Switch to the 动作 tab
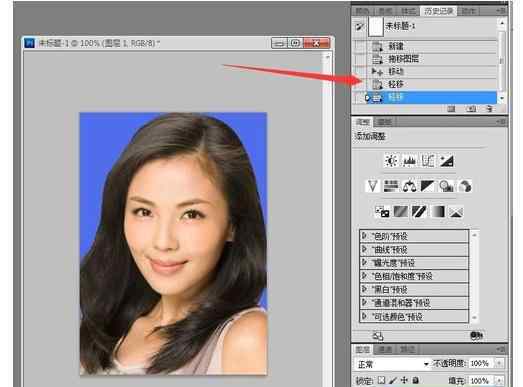The height and width of the screenshot is (387, 523). (x=469, y=11)
